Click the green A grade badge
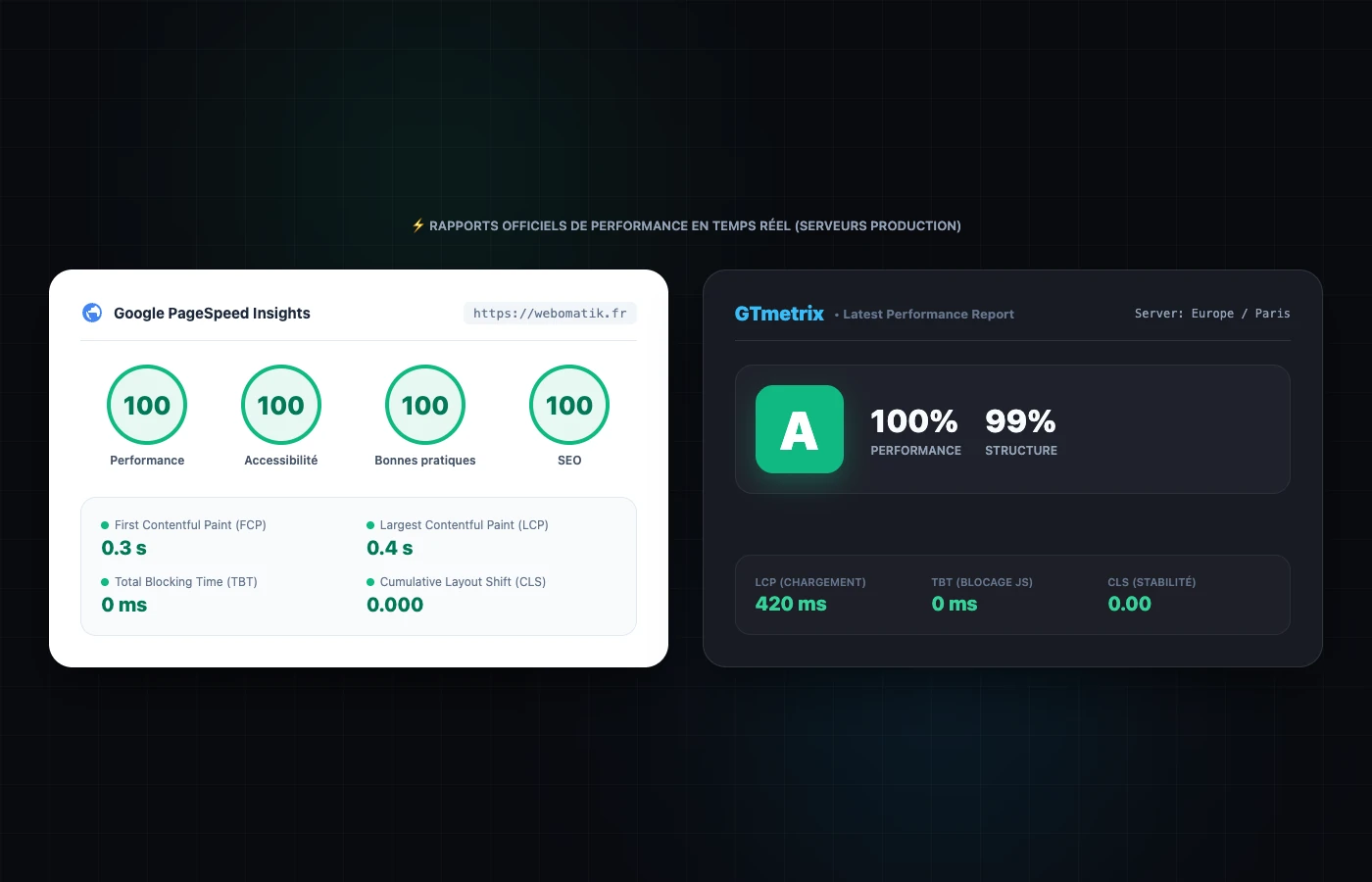1372x882 pixels. (800, 429)
